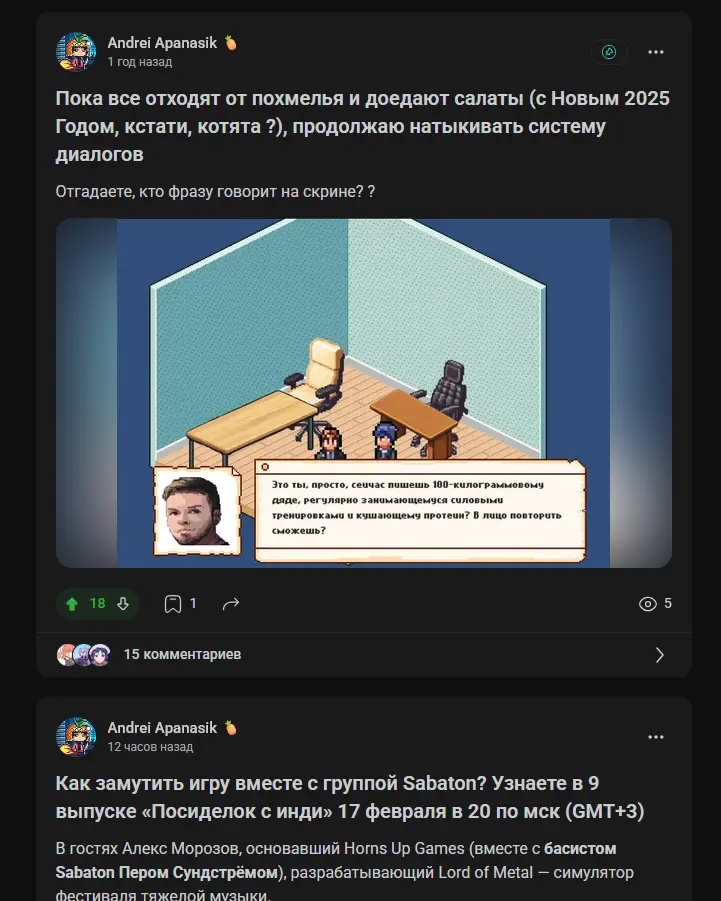Upvote the New Year 2025 post
The image size is (721, 901).
pyautogui.click(x=72, y=604)
